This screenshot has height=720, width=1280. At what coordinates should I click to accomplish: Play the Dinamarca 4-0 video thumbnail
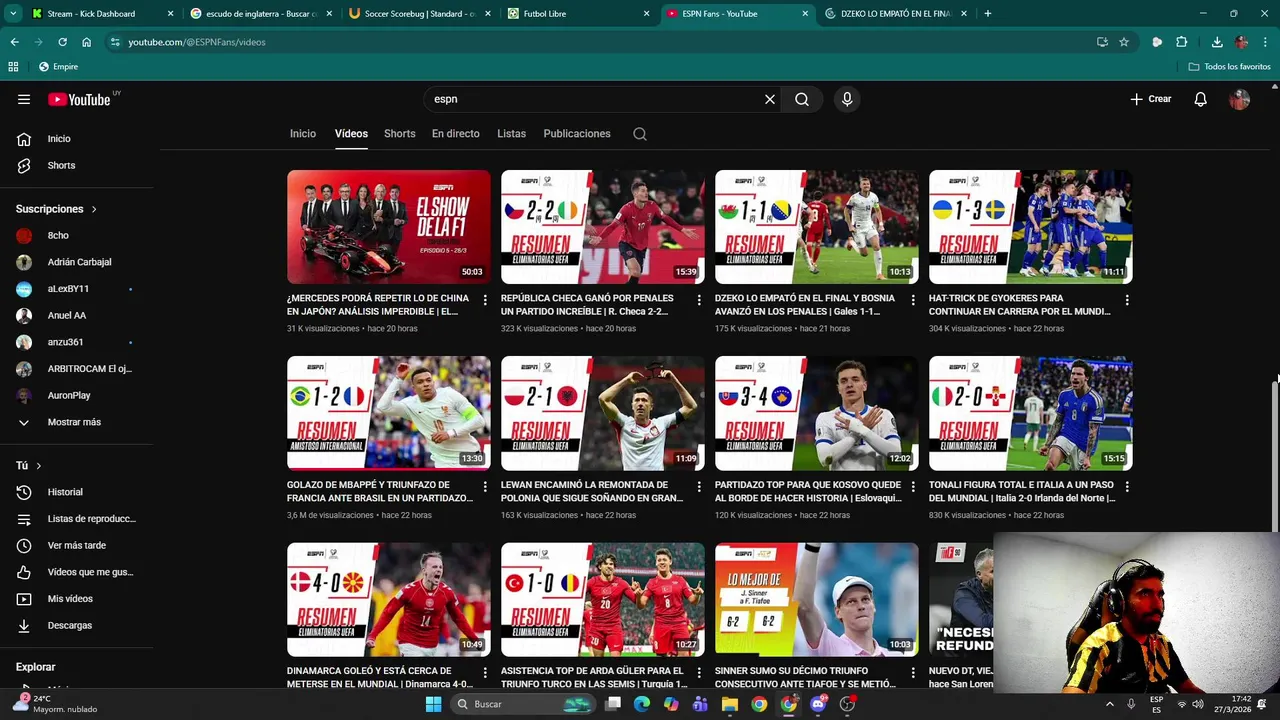tap(389, 600)
